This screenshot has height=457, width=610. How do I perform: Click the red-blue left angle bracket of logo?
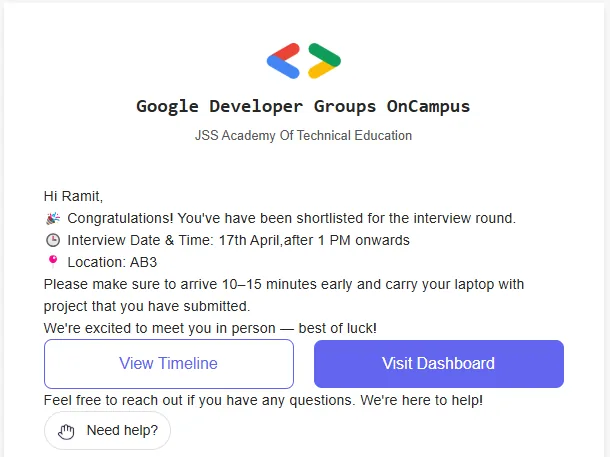point(283,61)
